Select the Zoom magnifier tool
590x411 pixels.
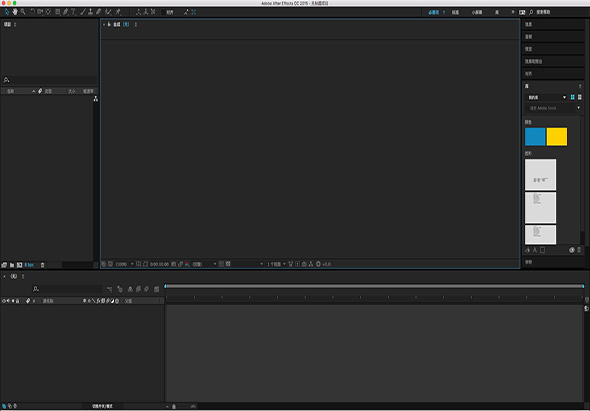tap(23, 12)
